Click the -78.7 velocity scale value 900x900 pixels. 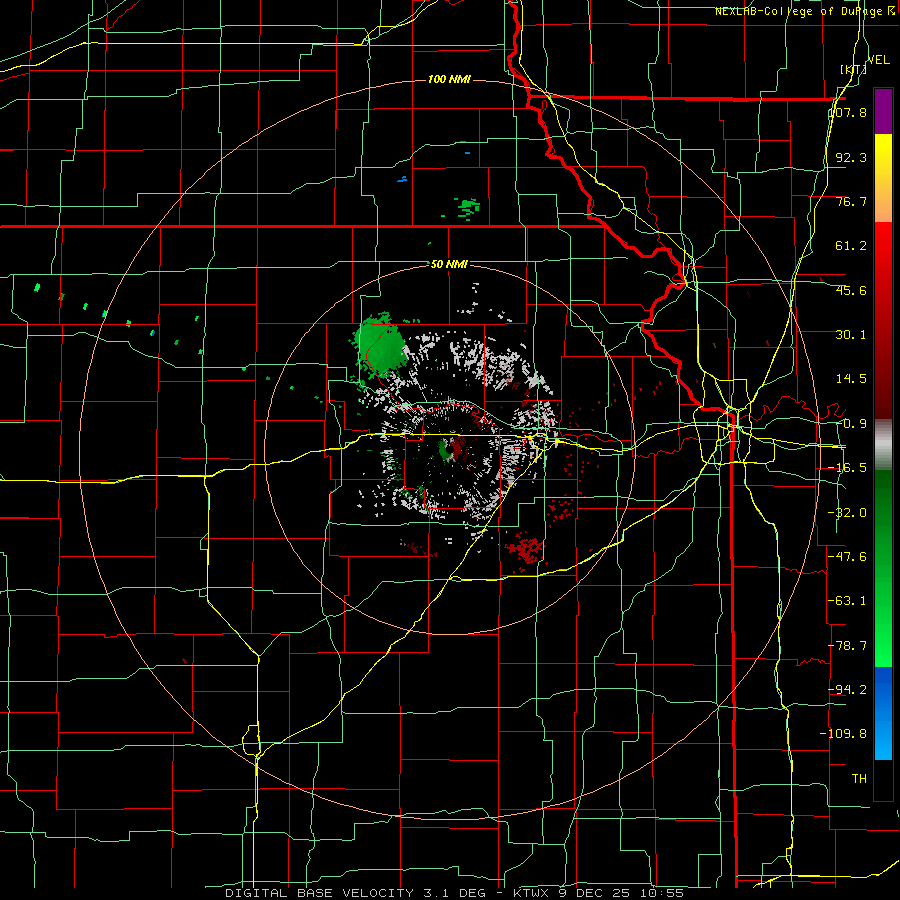[848, 646]
